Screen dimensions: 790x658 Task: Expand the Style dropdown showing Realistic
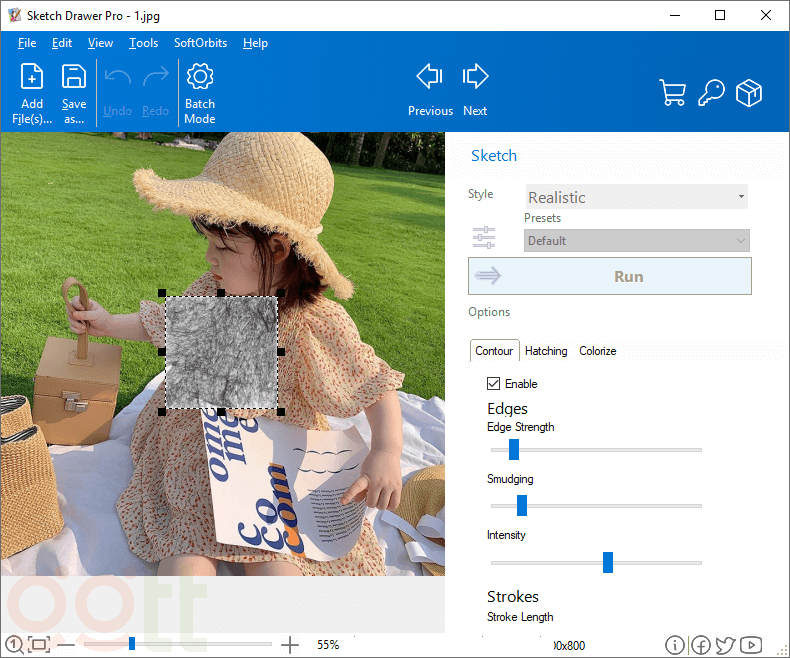[637, 197]
